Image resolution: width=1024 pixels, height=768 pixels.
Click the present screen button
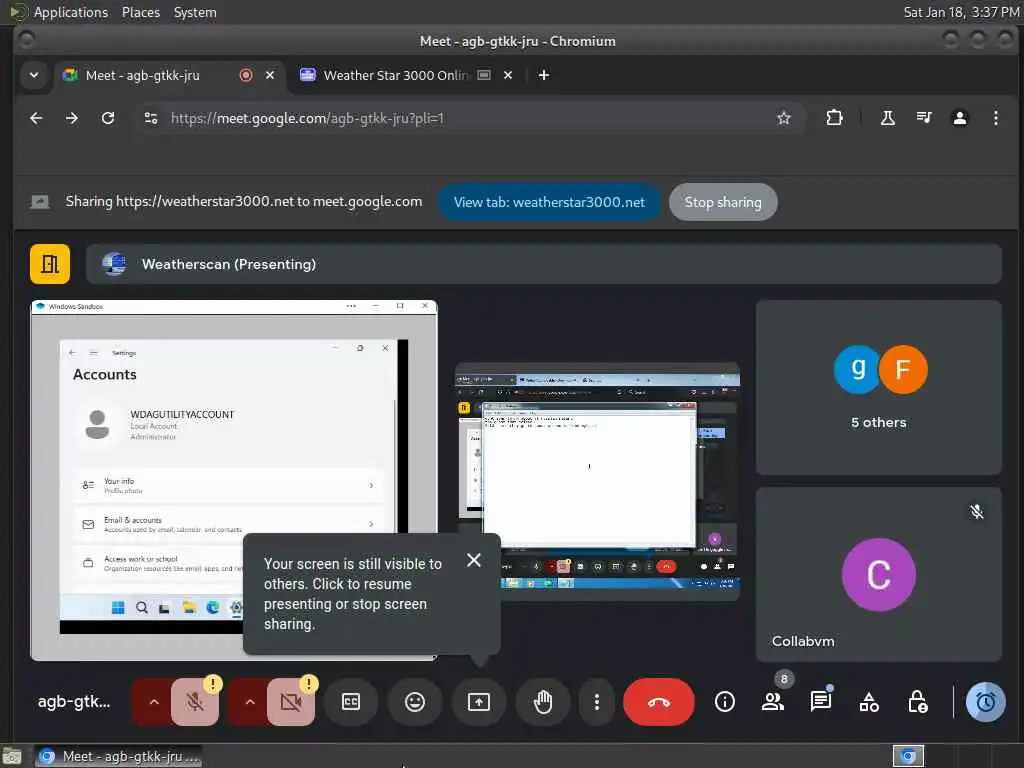(479, 702)
